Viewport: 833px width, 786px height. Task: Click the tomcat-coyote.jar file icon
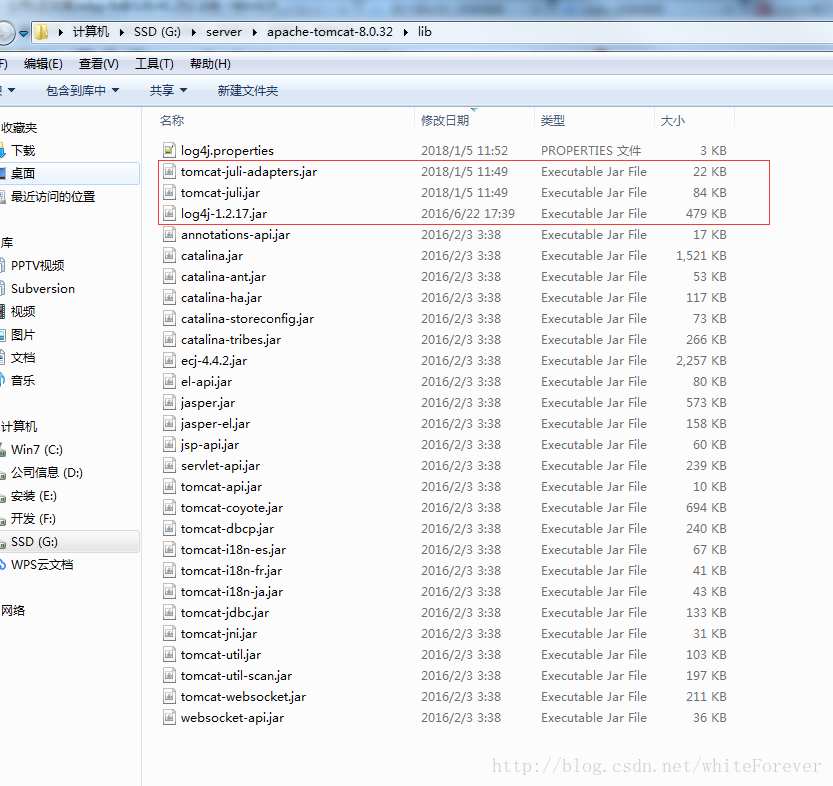click(x=169, y=507)
